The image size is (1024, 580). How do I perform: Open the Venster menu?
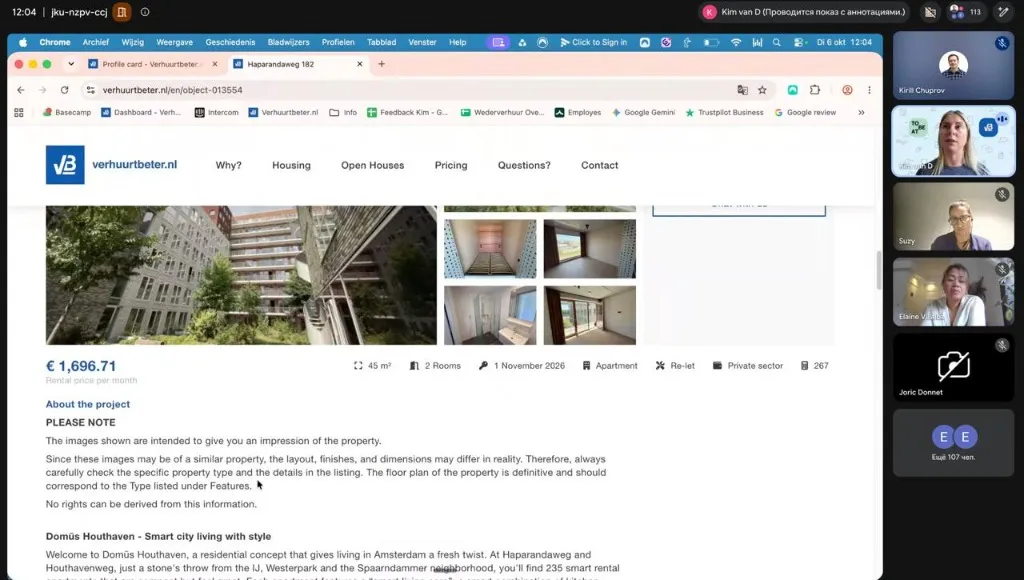[422, 42]
